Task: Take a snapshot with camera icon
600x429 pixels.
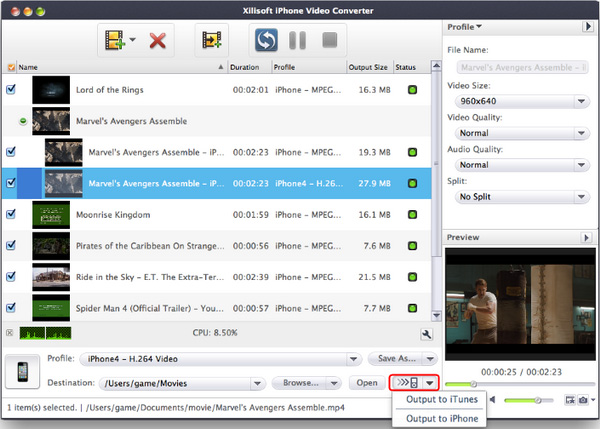Action: click(x=582, y=400)
